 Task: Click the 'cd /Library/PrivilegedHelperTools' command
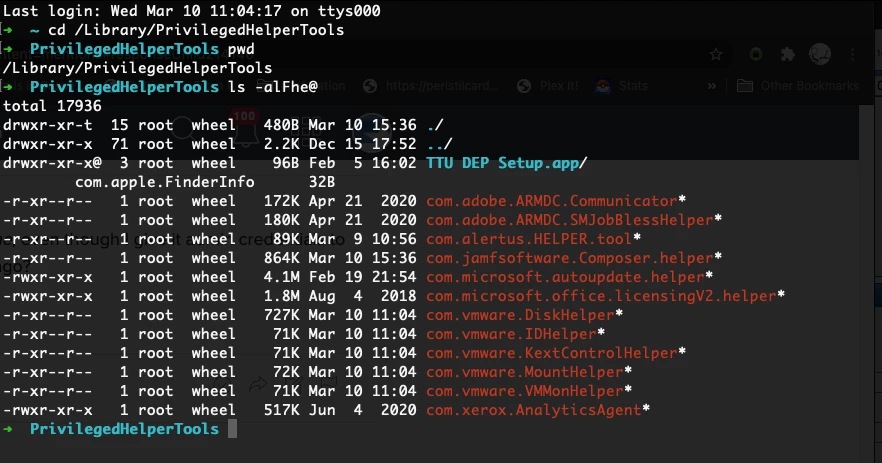pos(196,30)
